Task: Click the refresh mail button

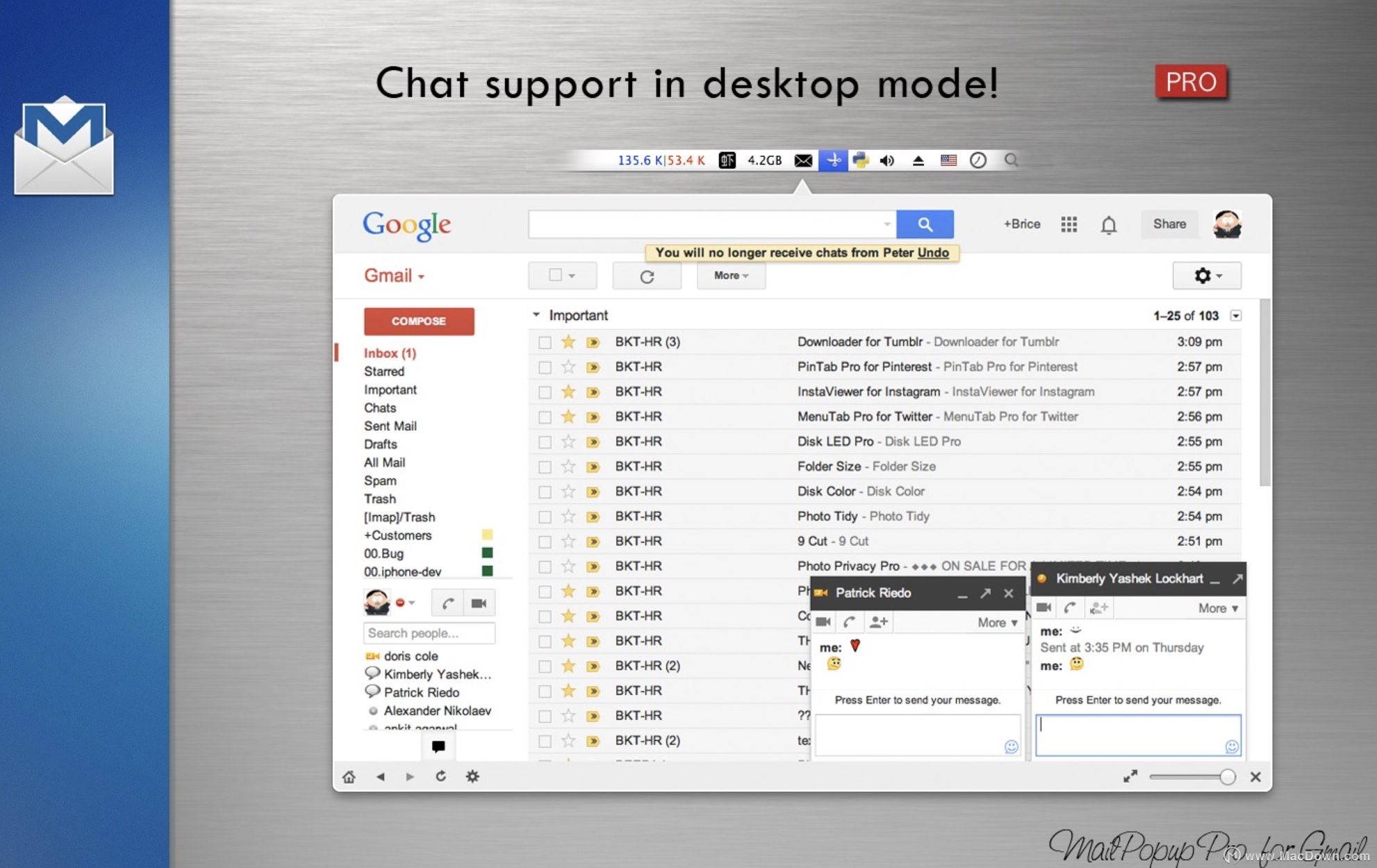Action: pos(647,276)
